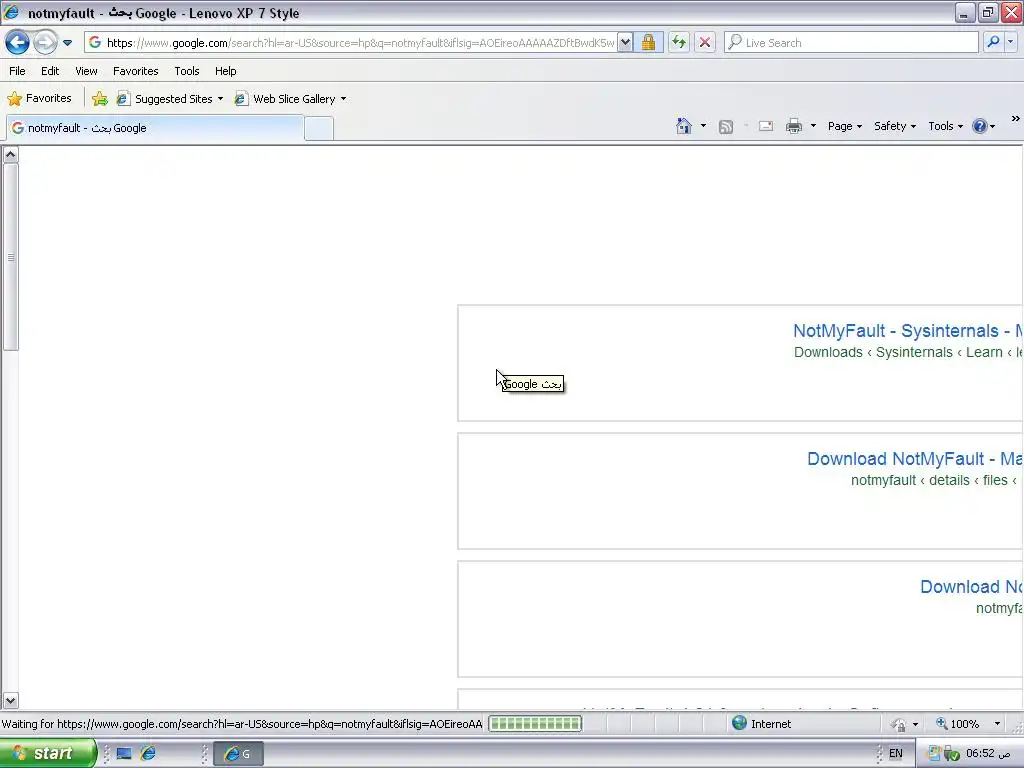Screen dimensions: 1024x768
Task: Expand the Print options dropdown arrow
Action: 813,126
